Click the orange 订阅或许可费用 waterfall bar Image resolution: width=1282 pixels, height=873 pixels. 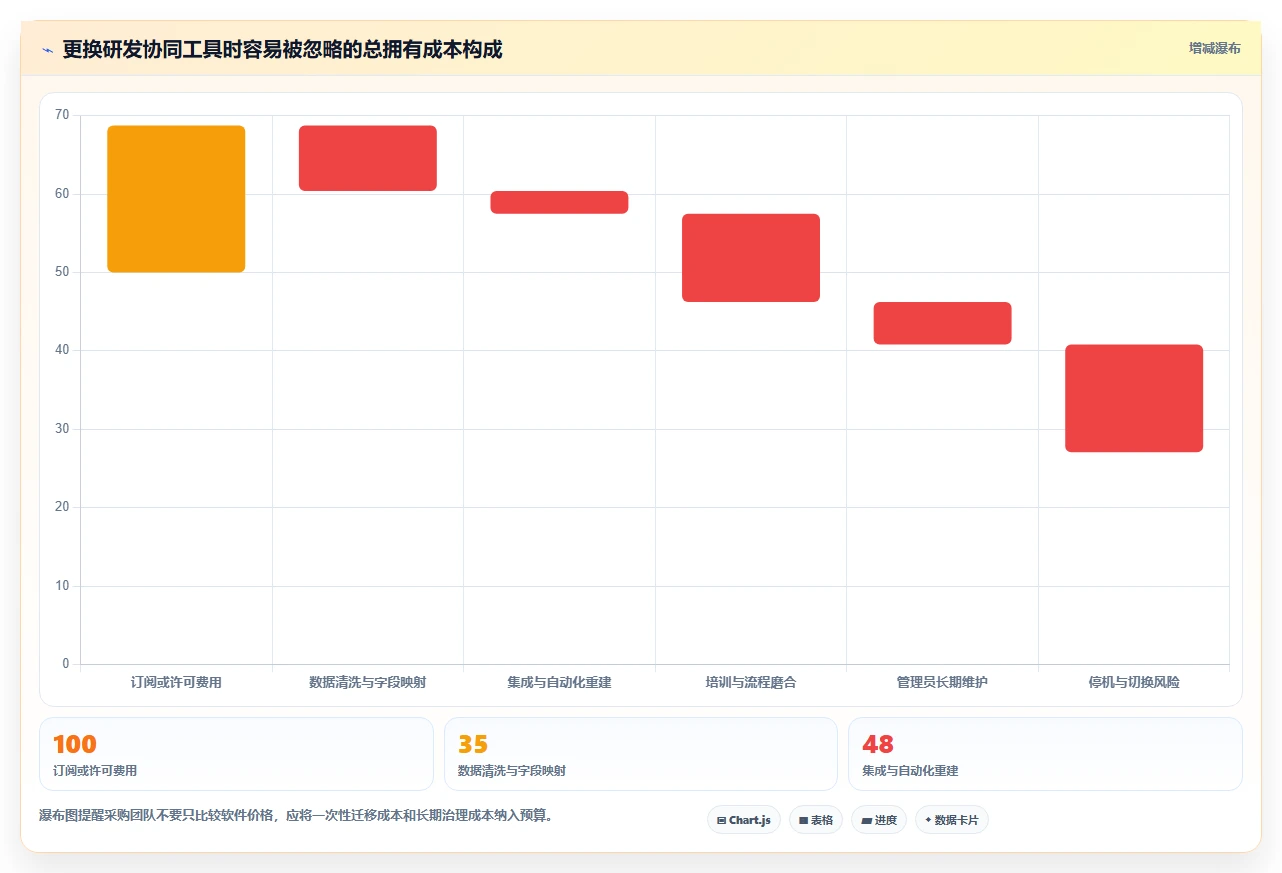pos(176,199)
